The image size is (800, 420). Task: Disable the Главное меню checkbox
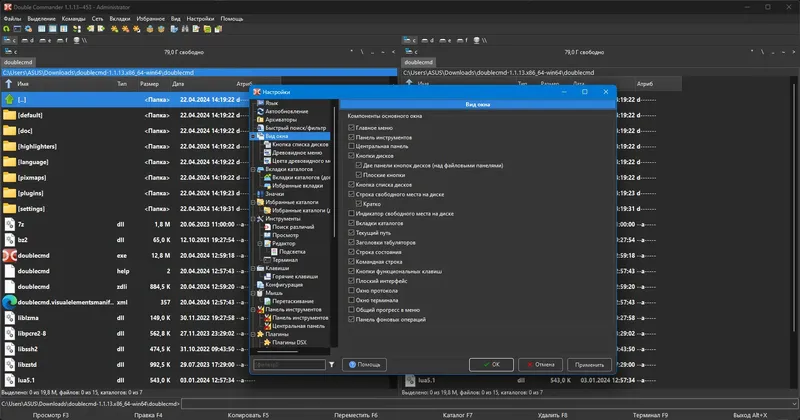pyautogui.click(x=351, y=128)
